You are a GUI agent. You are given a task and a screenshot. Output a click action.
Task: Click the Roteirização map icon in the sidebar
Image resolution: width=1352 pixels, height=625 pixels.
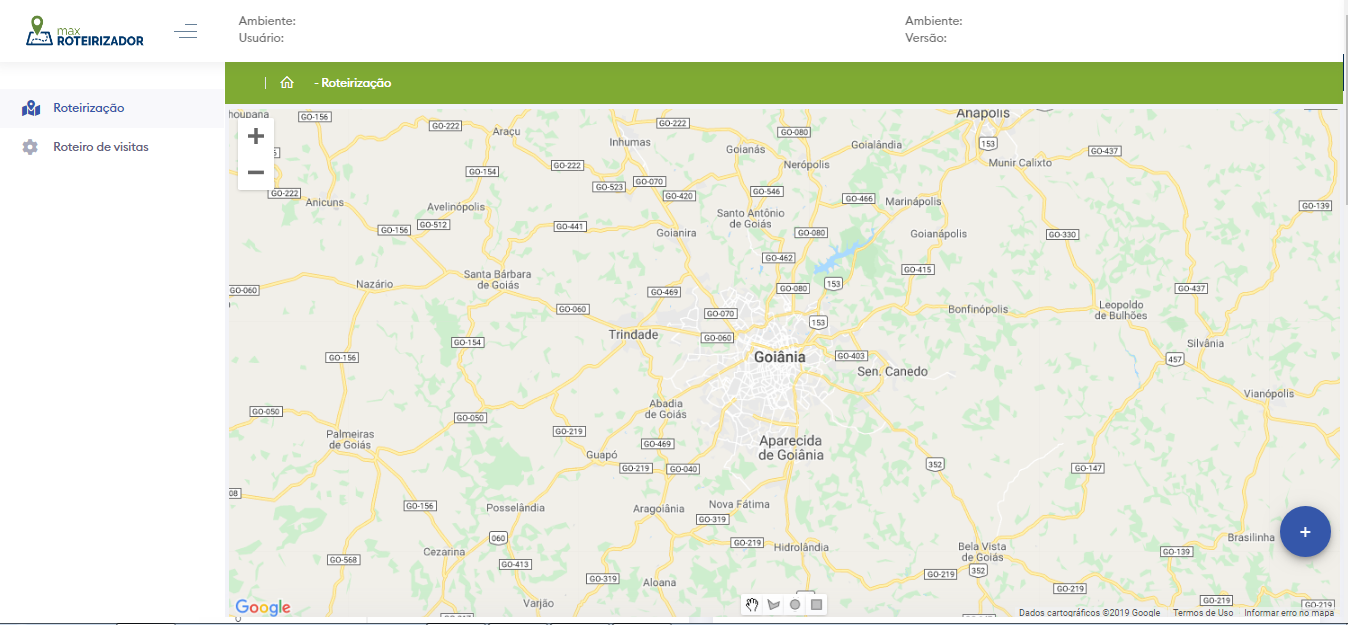coord(31,108)
